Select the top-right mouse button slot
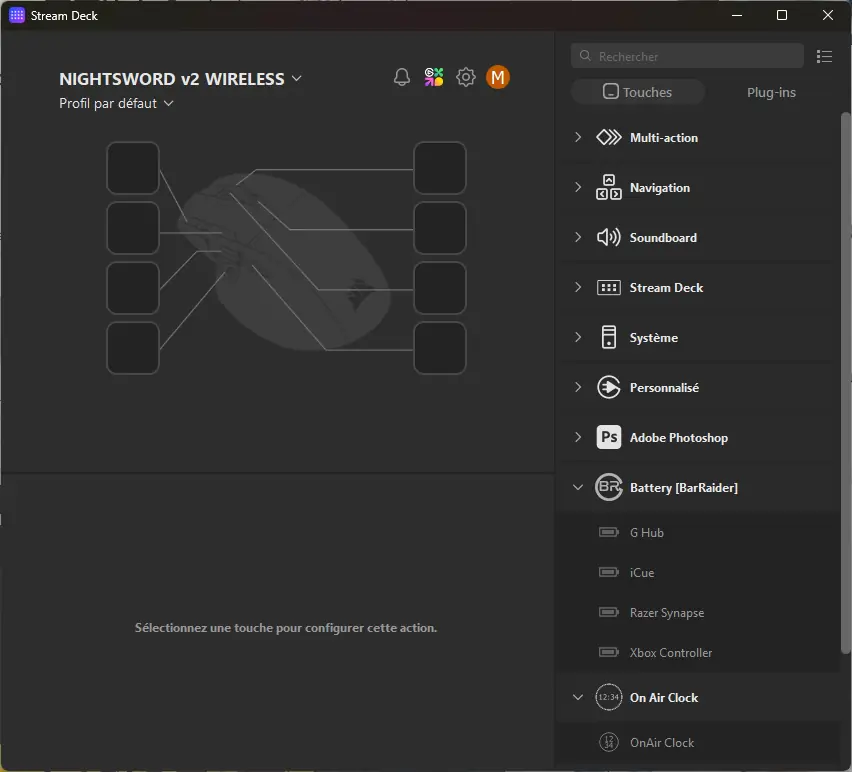Image resolution: width=852 pixels, height=772 pixels. (x=440, y=168)
